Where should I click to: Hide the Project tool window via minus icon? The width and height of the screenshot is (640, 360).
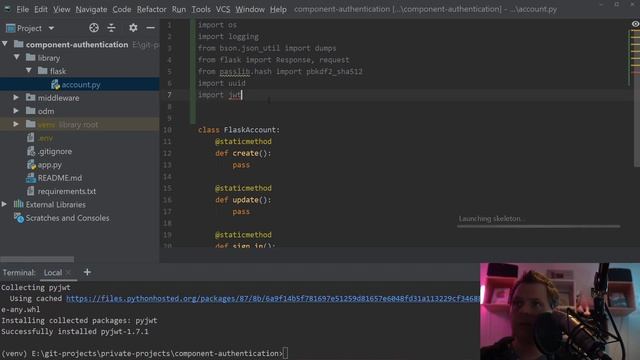coord(151,28)
